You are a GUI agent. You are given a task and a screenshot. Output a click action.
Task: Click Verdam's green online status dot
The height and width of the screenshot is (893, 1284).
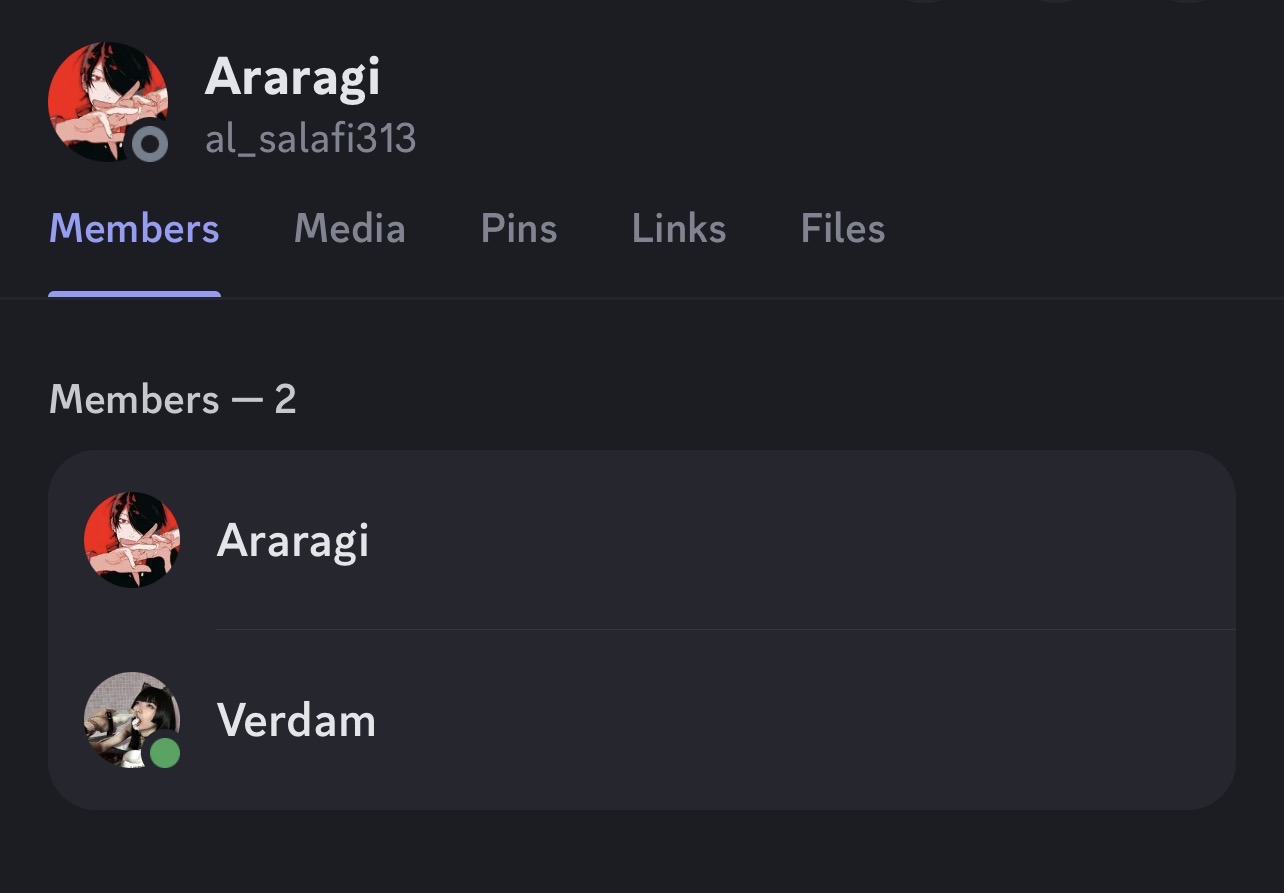tap(164, 753)
